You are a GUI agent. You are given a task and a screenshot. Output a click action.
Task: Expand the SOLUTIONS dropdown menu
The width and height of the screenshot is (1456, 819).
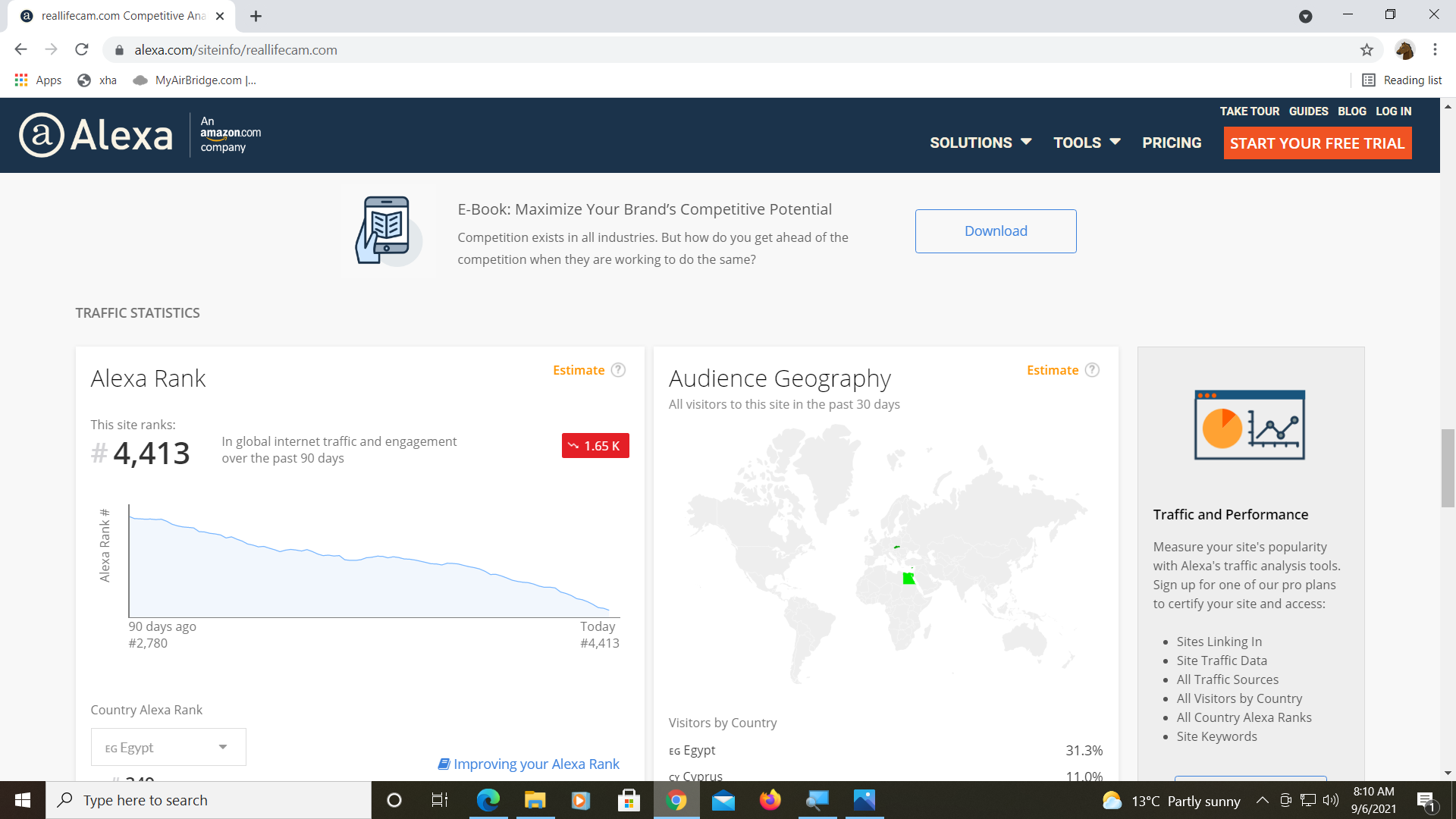coord(980,143)
